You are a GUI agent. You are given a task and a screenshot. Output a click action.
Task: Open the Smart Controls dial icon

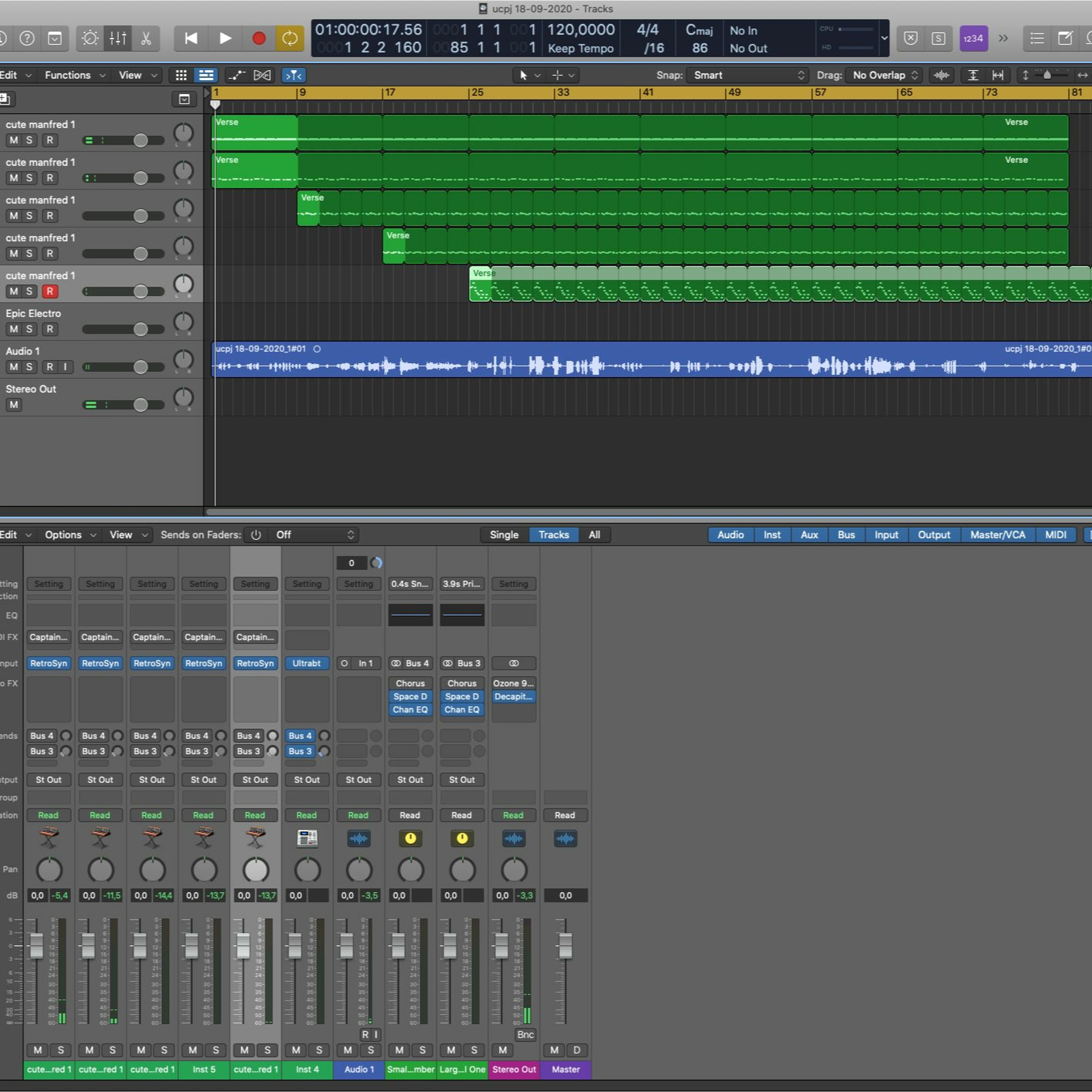[x=90, y=39]
